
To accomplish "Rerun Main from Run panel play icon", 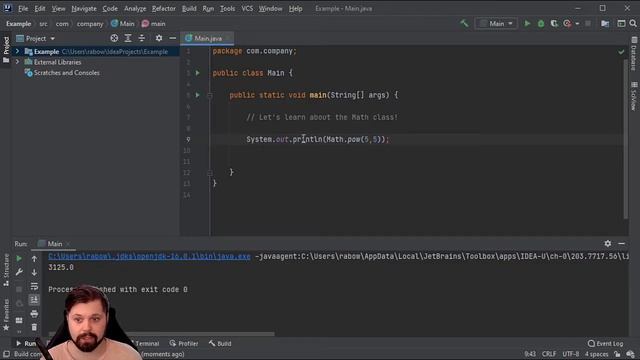I will pyautogui.click(x=19, y=258).
